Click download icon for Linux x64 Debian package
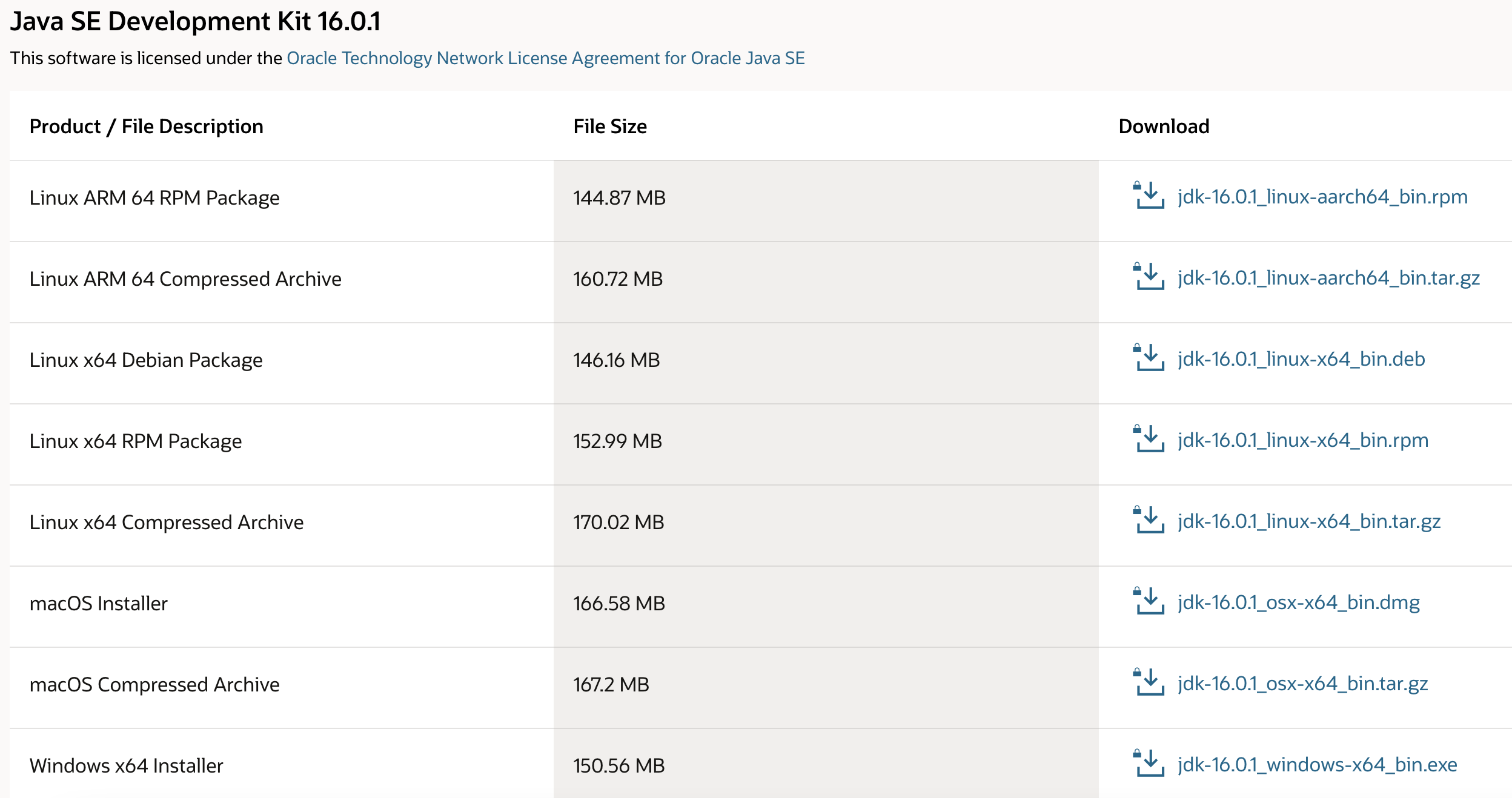 (1149, 358)
